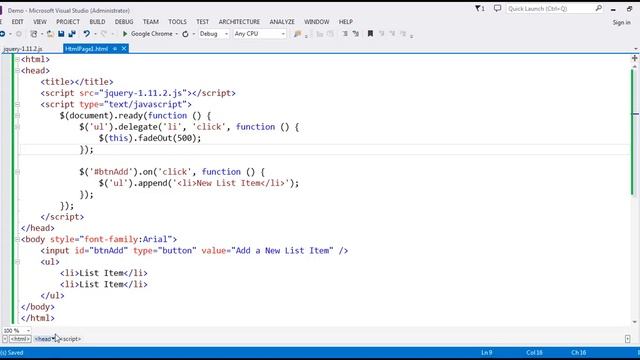Click the Find in Files icon

click(x=298, y=34)
